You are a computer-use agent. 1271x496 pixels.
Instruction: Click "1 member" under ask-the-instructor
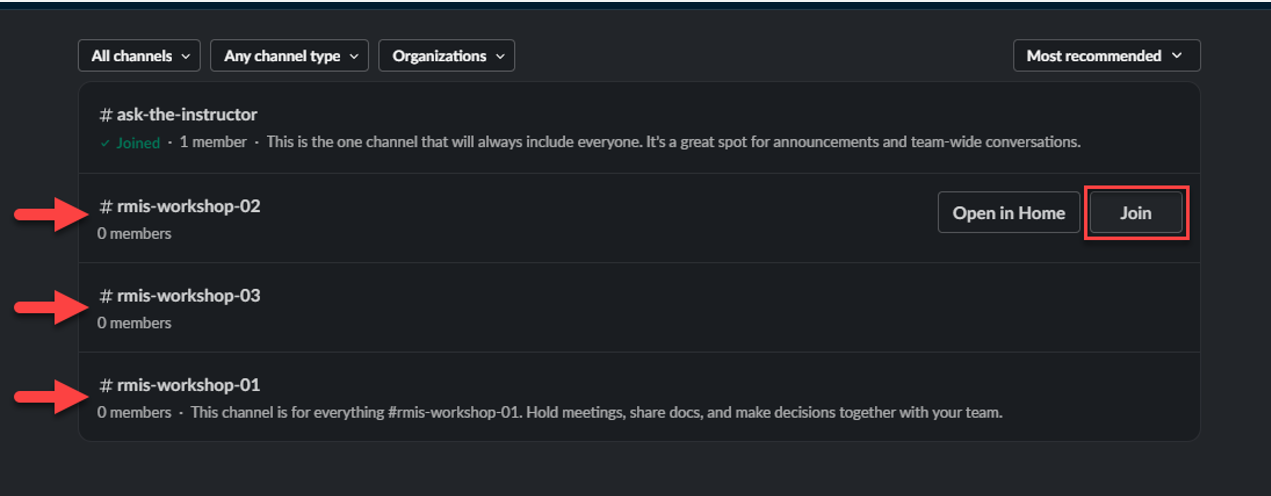213,142
